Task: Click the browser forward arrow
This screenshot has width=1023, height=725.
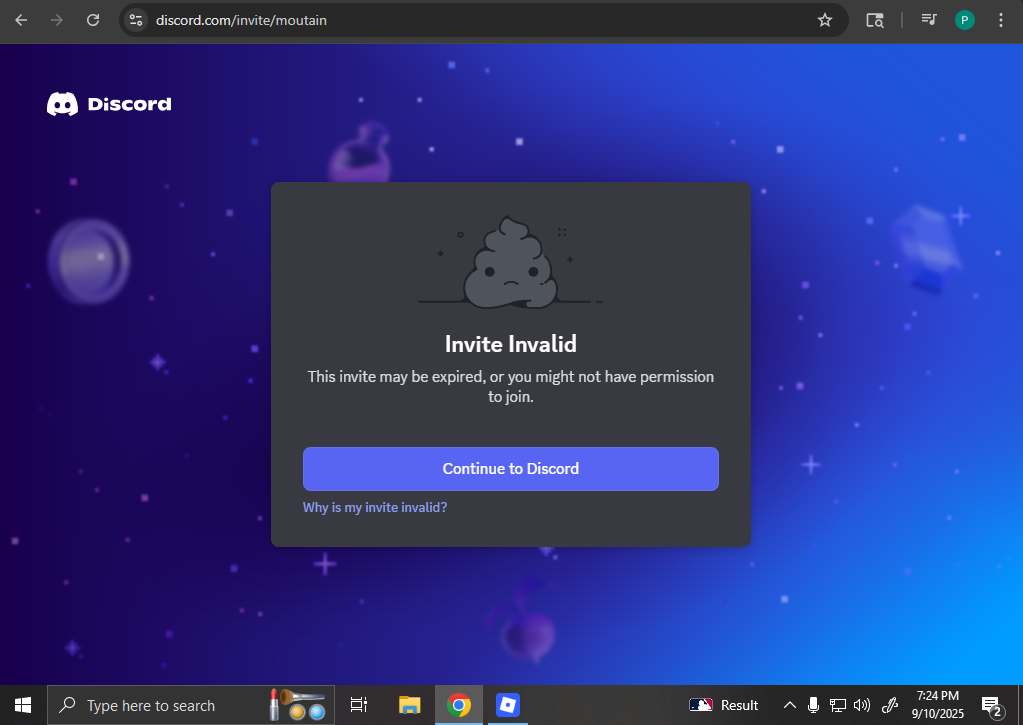Action: (57, 20)
